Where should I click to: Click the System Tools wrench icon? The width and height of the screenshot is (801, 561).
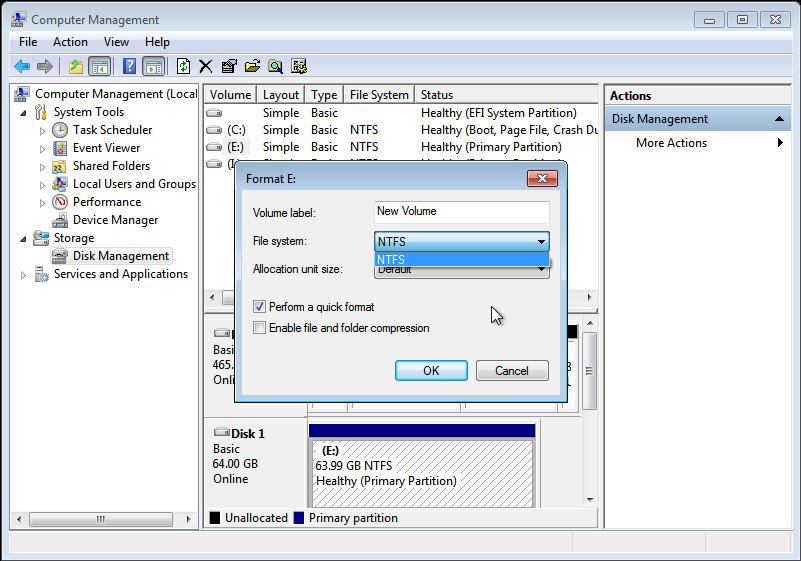pos(41,112)
